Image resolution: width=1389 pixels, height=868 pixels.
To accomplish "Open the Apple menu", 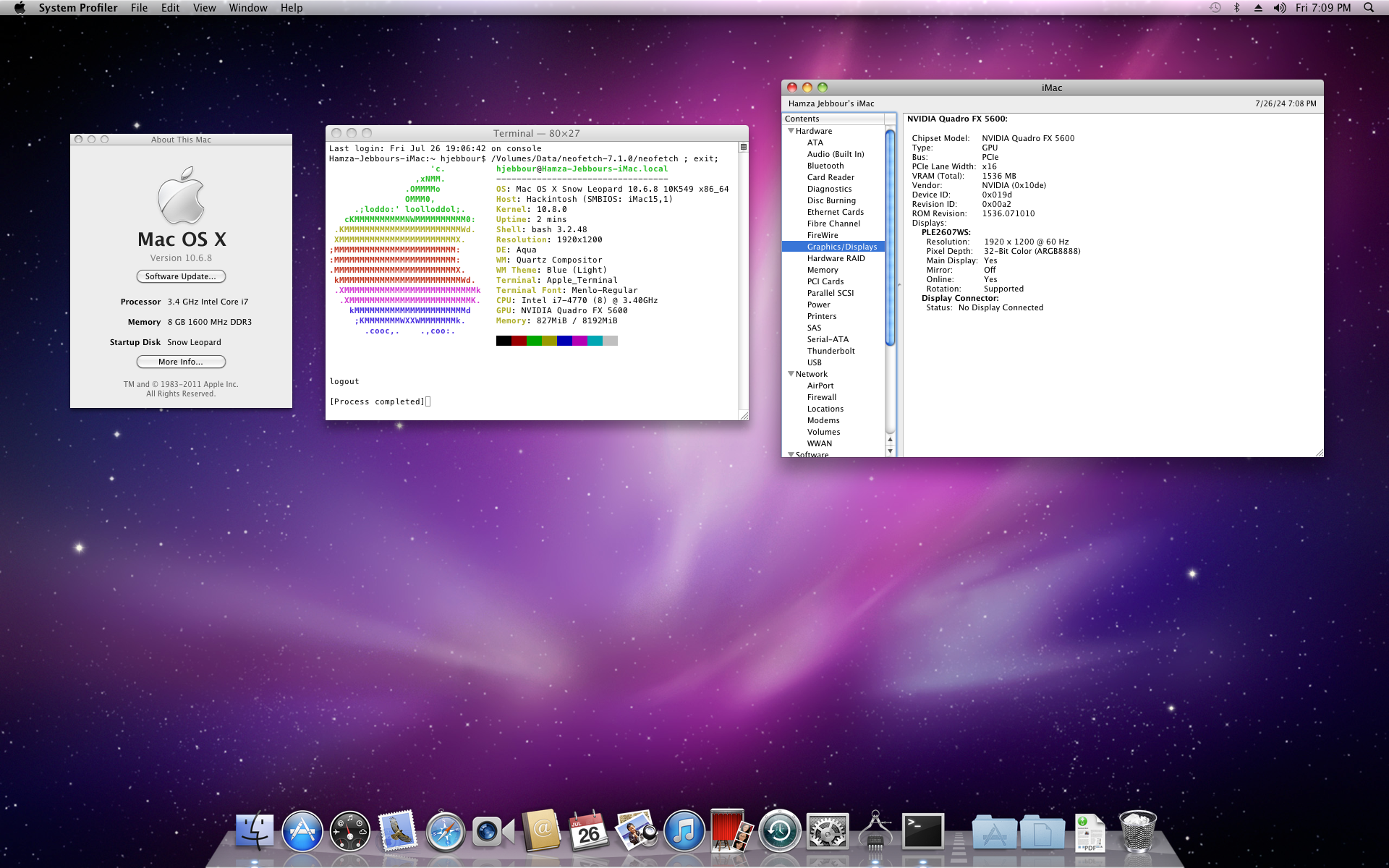I will pos(20,8).
